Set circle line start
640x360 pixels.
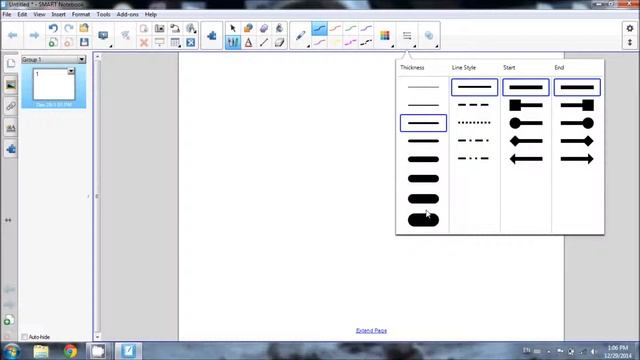tap(526, 123)
